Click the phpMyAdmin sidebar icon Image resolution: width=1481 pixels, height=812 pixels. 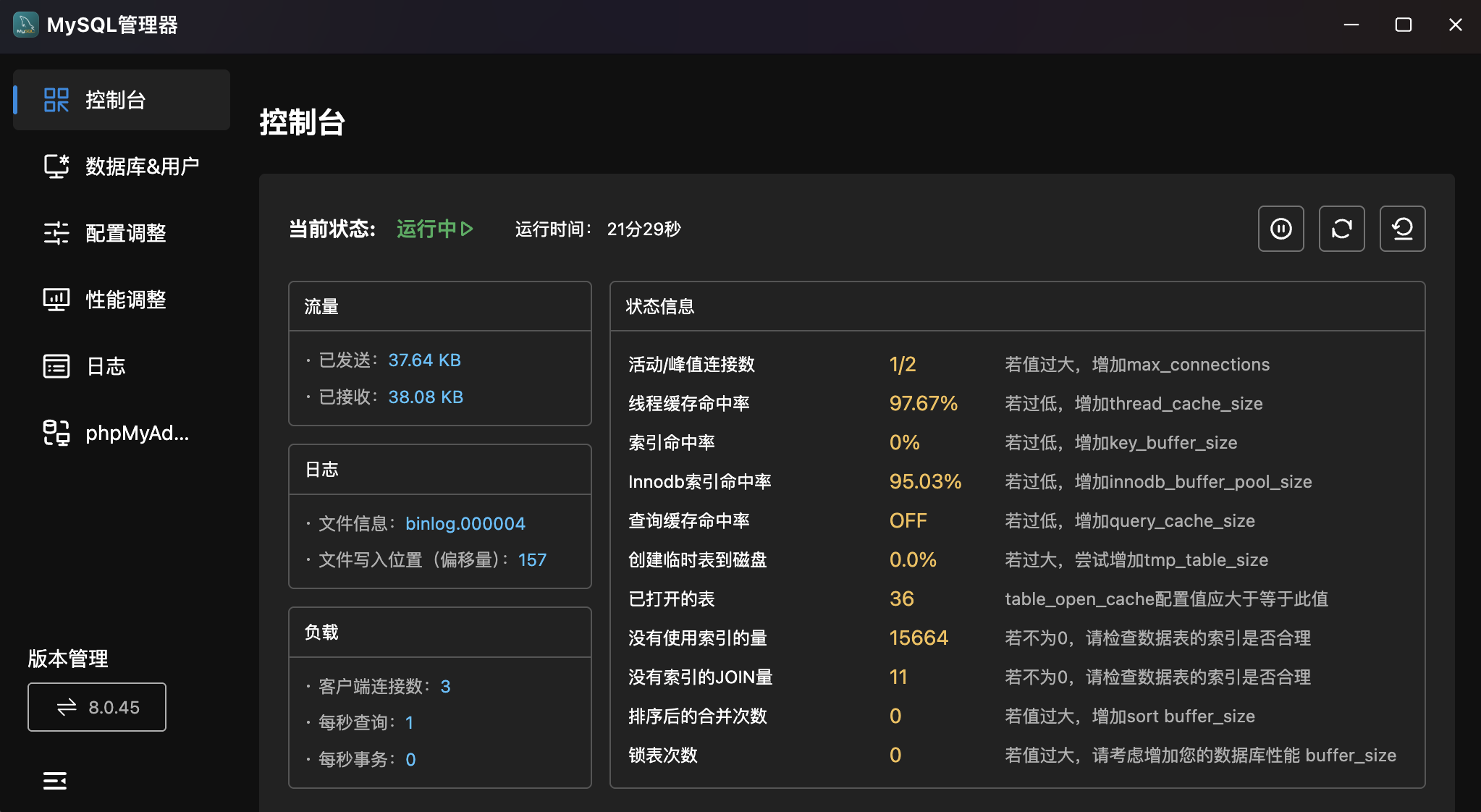click(56, 433)
